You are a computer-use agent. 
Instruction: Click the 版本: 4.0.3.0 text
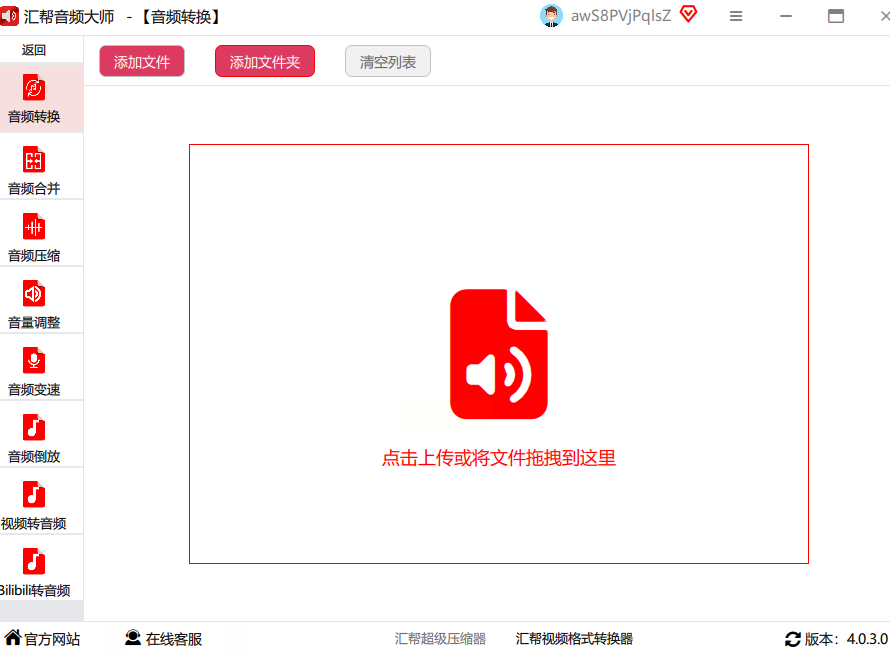pos(846,639)
